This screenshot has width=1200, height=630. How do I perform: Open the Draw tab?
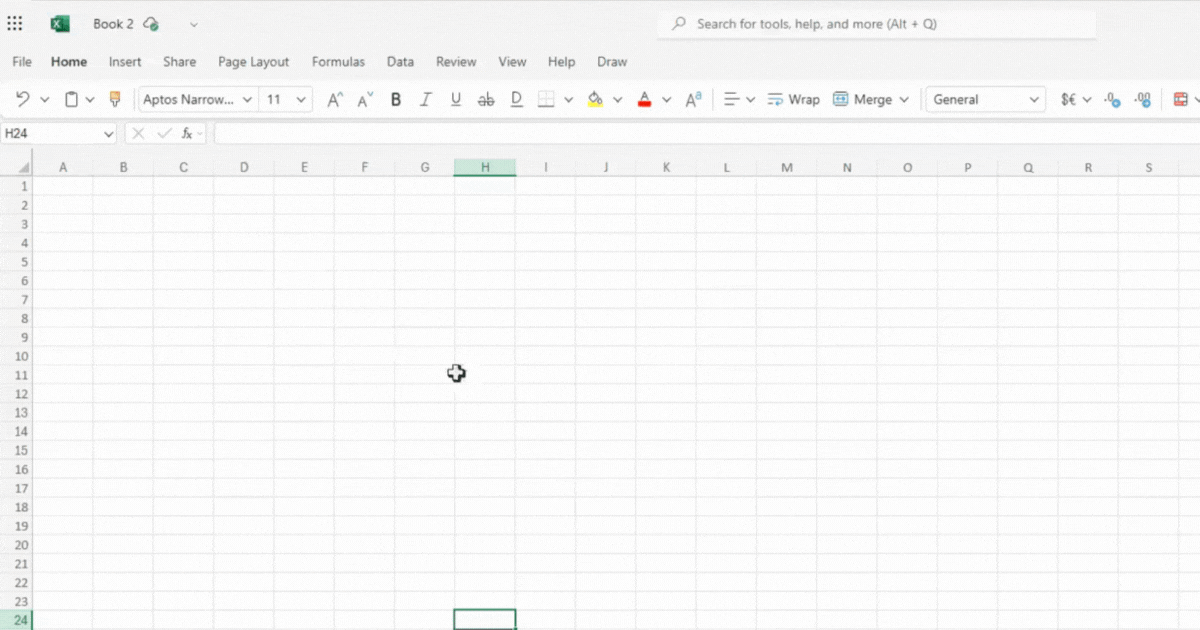tap(612, 62)
